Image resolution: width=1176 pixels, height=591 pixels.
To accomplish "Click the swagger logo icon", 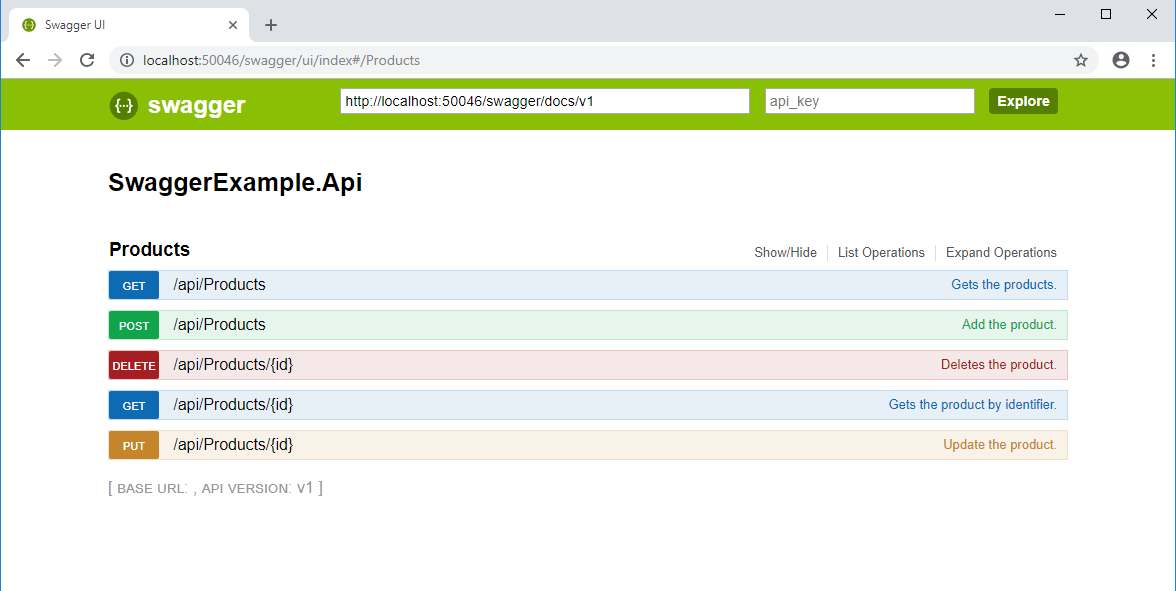I will [124, 106].
